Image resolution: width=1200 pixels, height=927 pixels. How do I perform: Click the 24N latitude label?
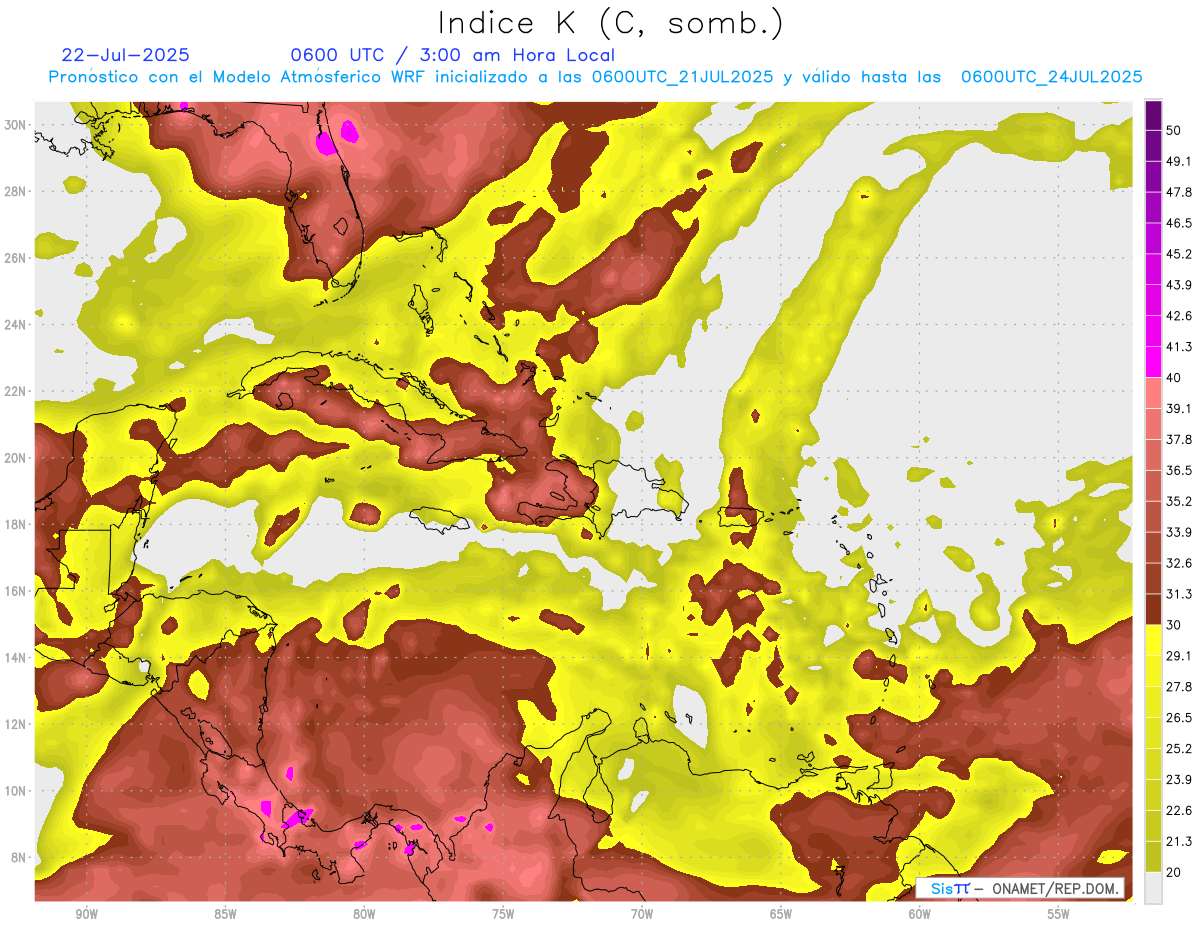click(x=16, y=325)
